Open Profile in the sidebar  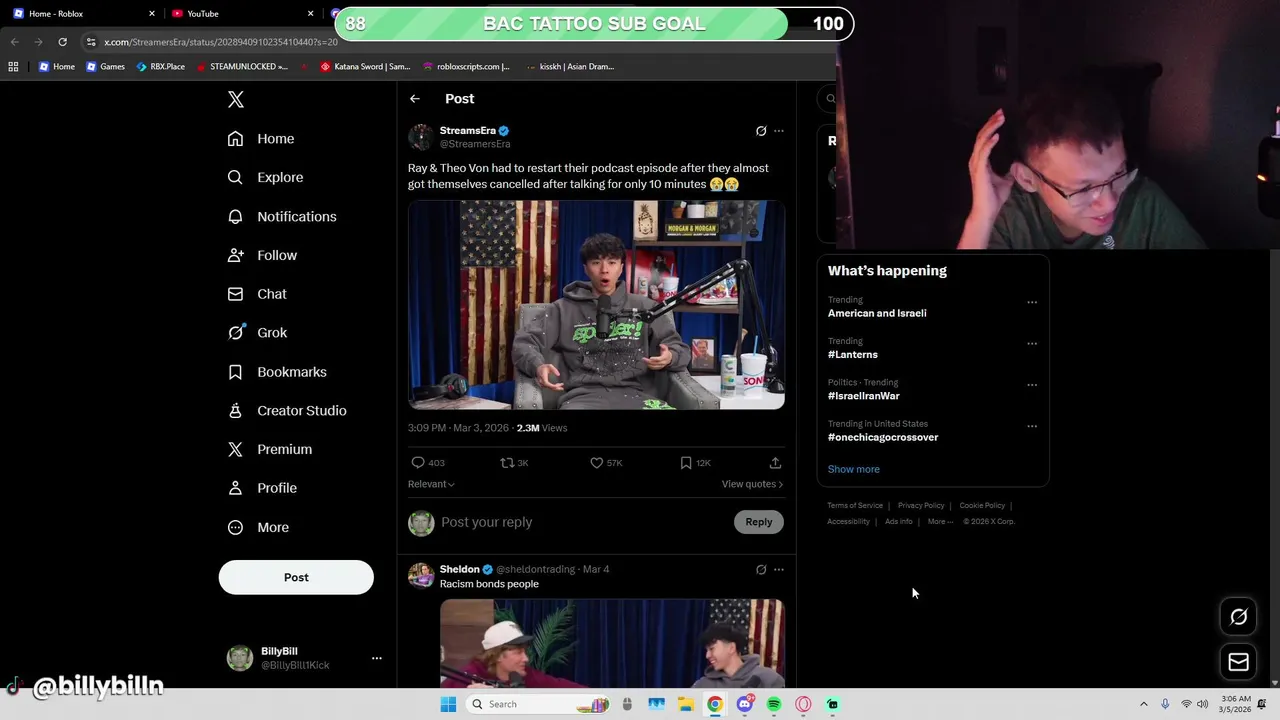point(262,488)
